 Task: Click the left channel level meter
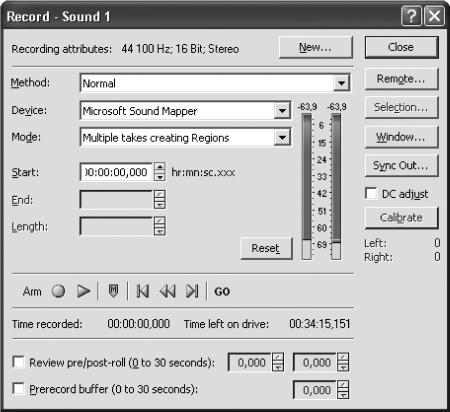307,186
